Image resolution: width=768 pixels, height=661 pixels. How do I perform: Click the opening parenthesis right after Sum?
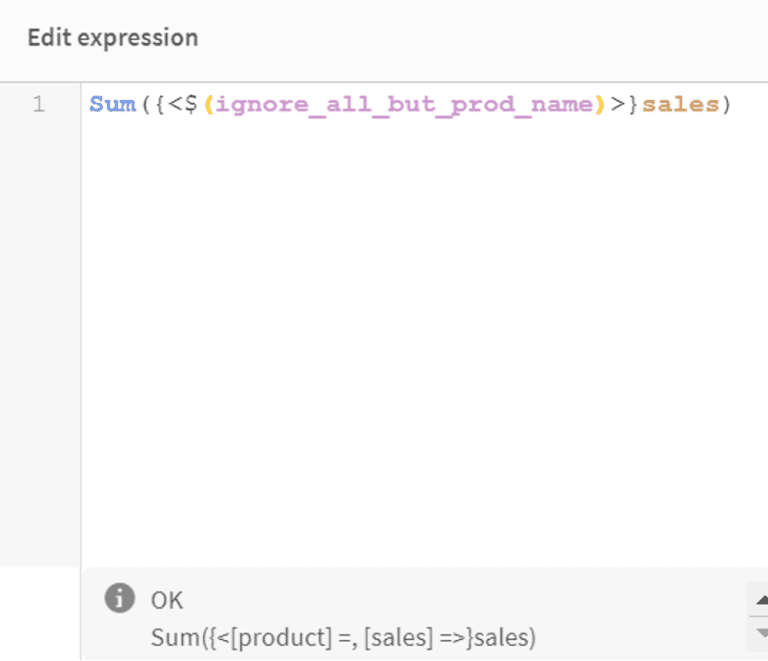click(x=144, y=104)
